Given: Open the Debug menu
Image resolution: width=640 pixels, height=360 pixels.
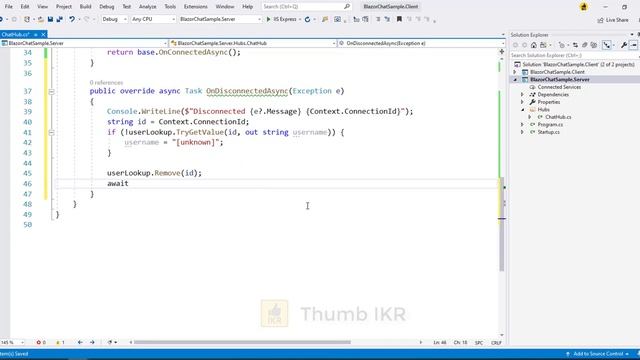Looking at the screenshot, I should pyautogui.click(x=107, y=7).
